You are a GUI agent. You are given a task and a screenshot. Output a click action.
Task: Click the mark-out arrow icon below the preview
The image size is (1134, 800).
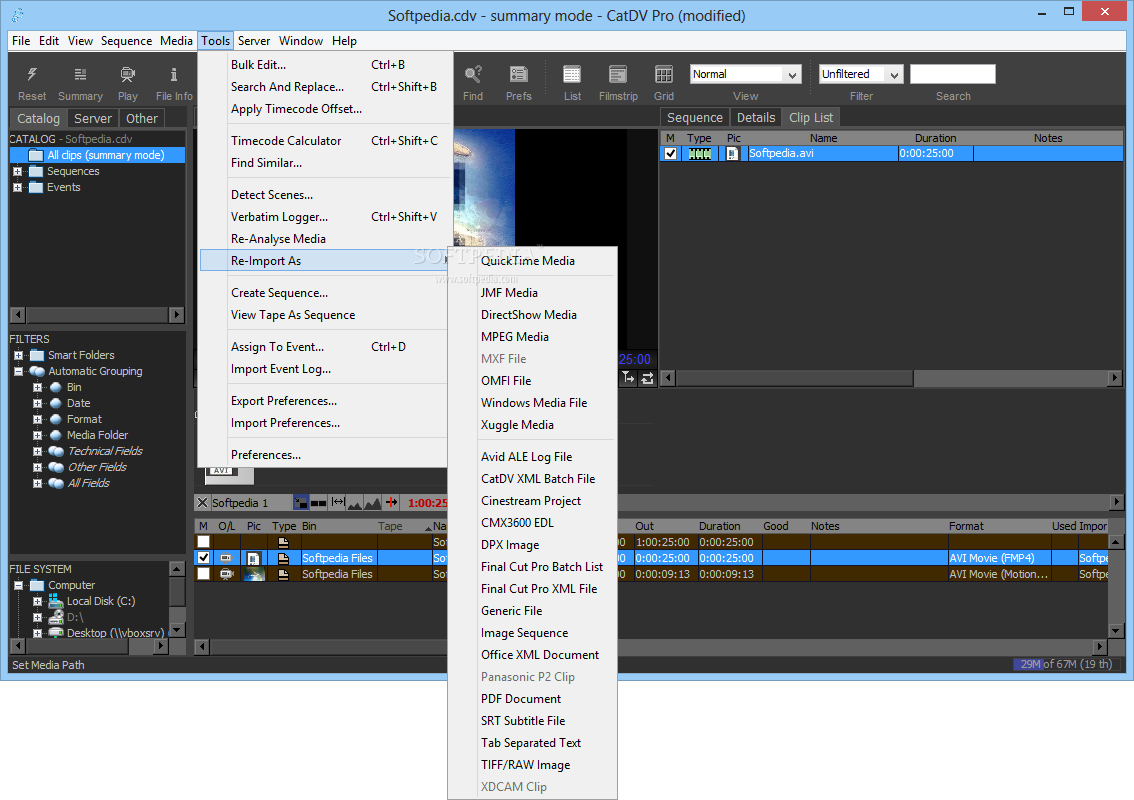pos(628,378)
